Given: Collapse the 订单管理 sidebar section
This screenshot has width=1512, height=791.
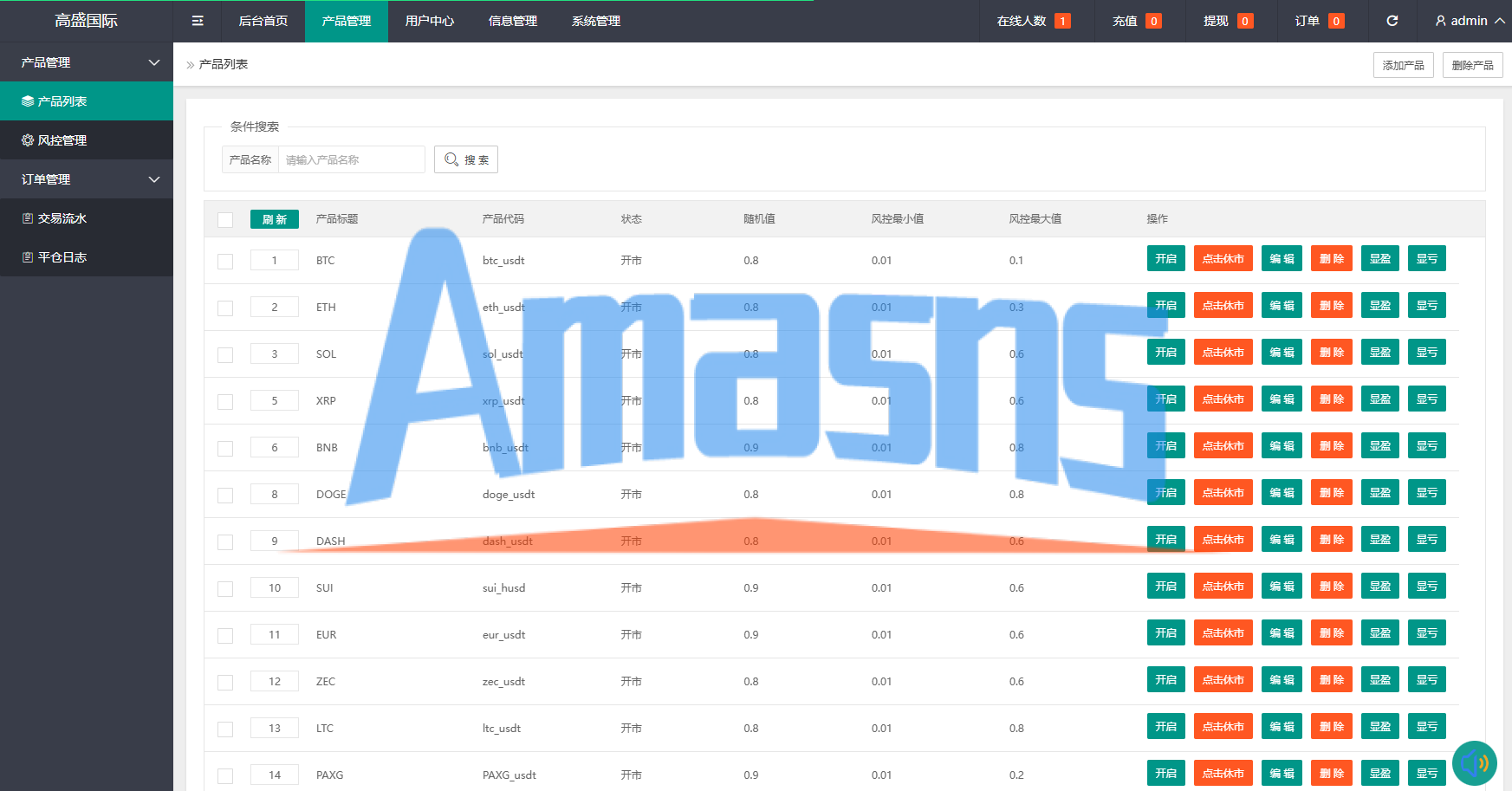Looking at the screenshot, I should pos(154,179).
